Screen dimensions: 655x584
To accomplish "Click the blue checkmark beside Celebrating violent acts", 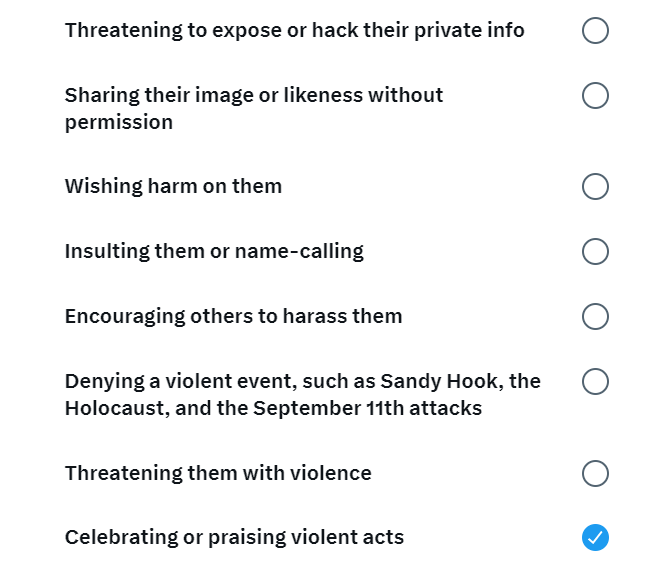I will coord(595,538).
